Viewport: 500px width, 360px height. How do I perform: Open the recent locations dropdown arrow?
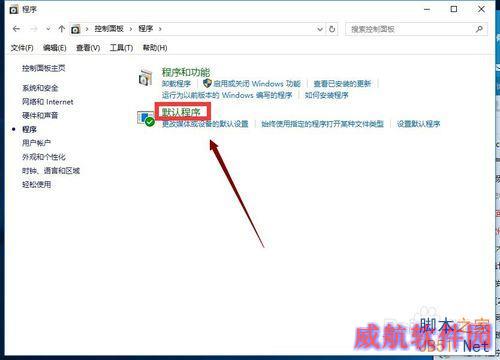pyautogui.click(x=48, y=29)
